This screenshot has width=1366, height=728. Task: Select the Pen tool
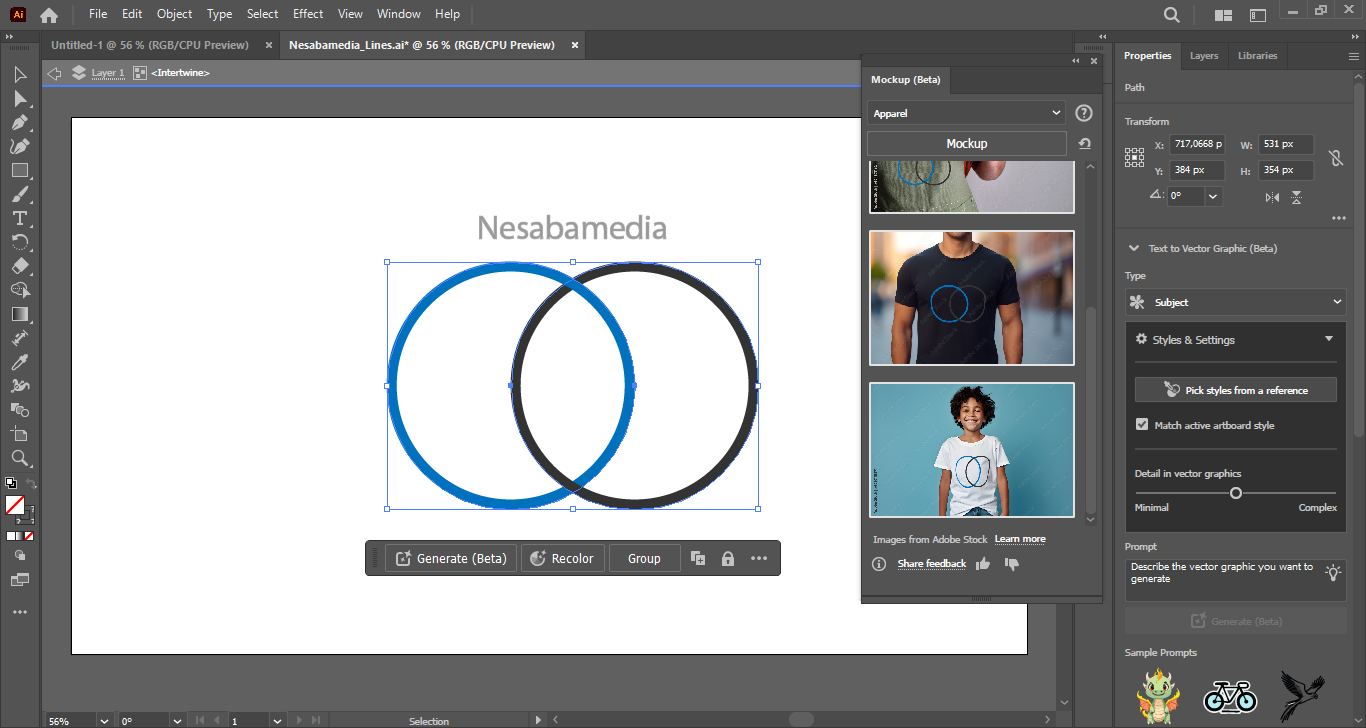[x=19, y=122]
